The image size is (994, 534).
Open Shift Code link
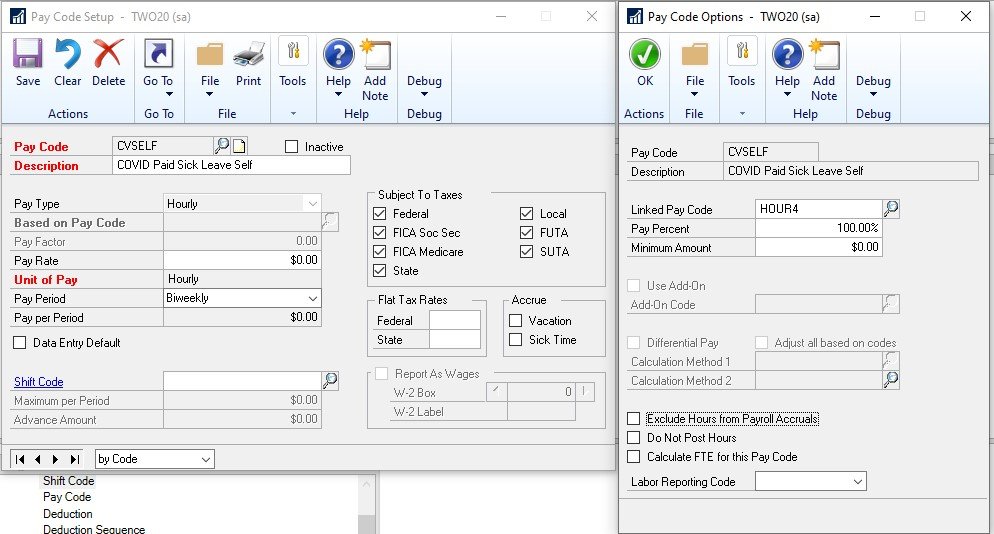[x=39, y=382]
